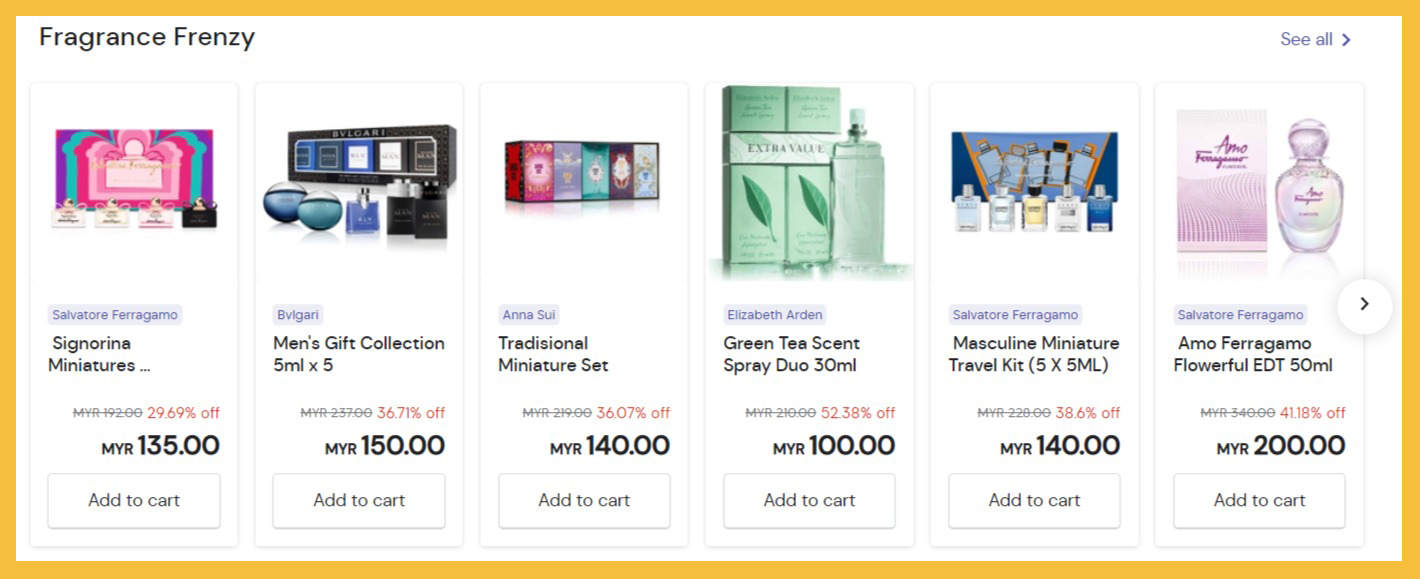Add Tradisional Miniature Set to cart
This screenshot has width=1420, height=579.
tap(584, 500)
